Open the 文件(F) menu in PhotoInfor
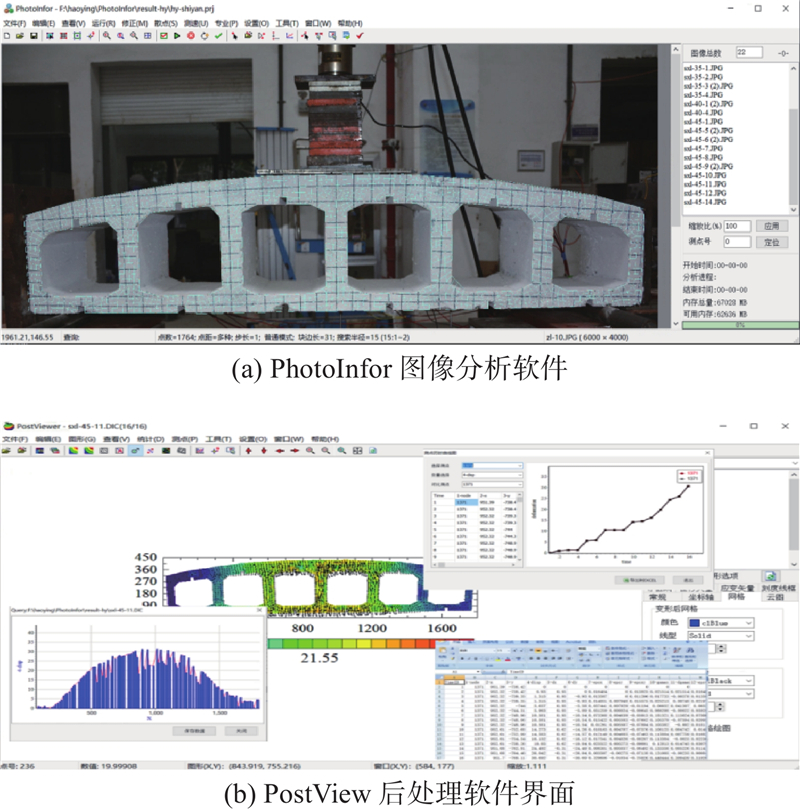Viewport: 800px width, 811px height. (x=14, y=23)
